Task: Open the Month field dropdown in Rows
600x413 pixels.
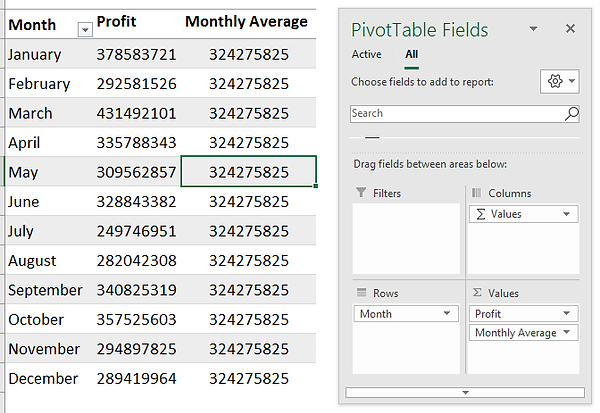Action: (x=446, y=314)
